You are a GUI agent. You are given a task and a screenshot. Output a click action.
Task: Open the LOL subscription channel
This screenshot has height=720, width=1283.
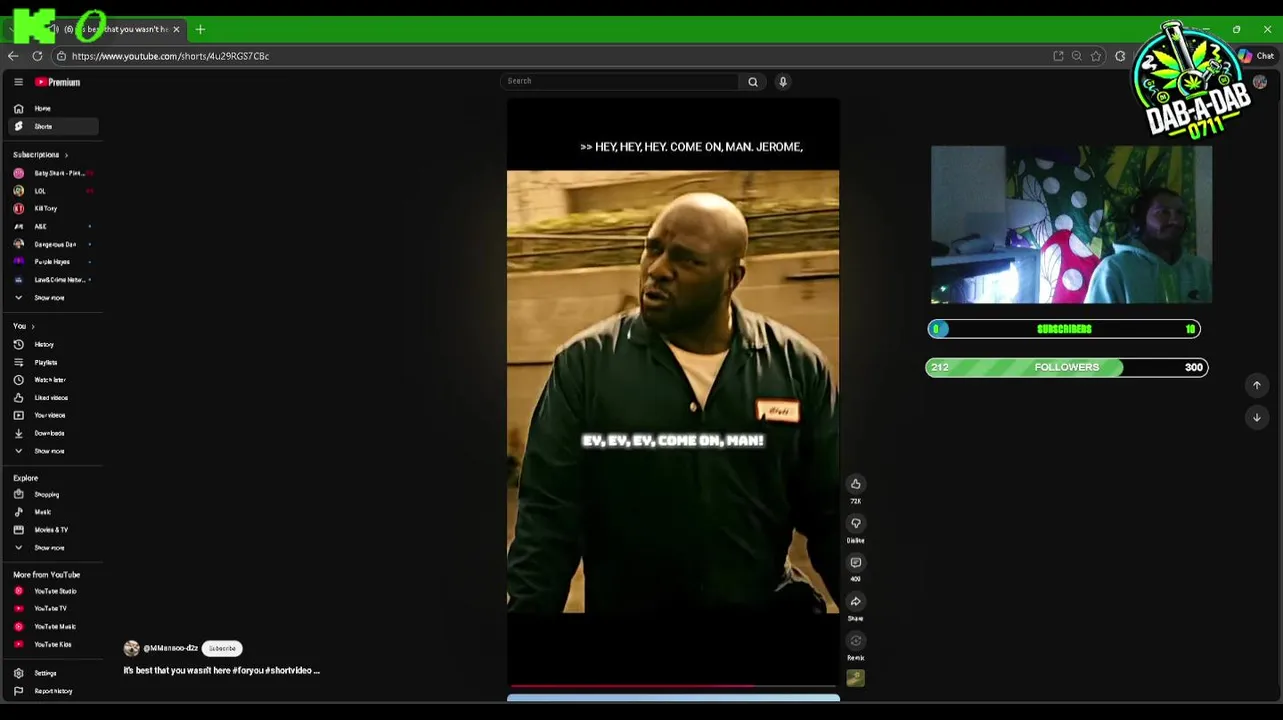[x=53, y=191]
